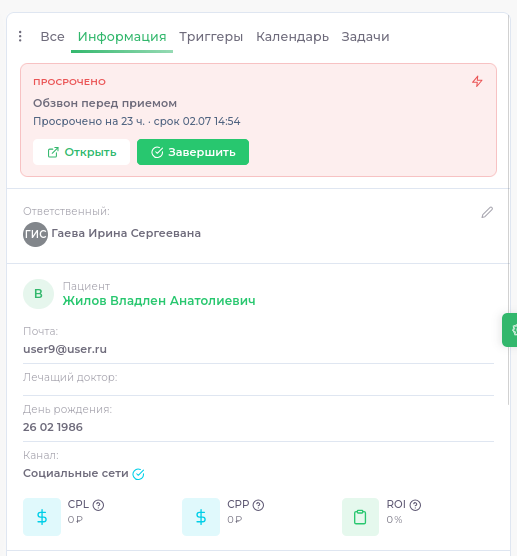
Task: Click the verified checkmark next to Социальные сети
Action: click(138, 474)
